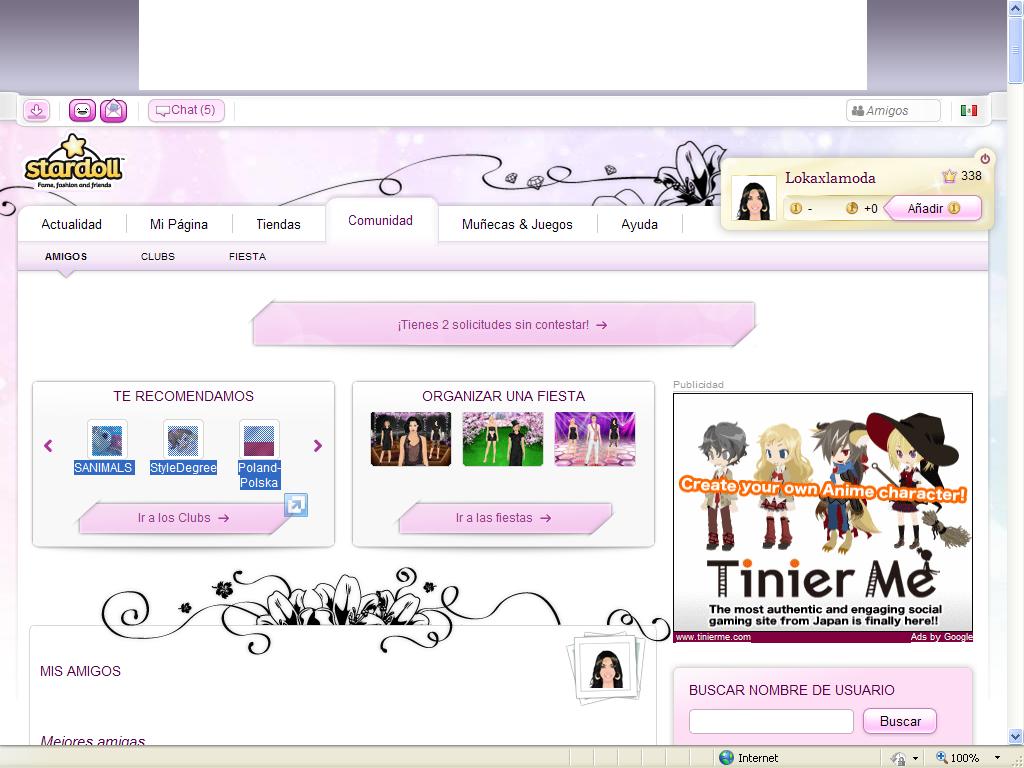The height and width of the screenshot is (768, 1024).
Task: Open the Muñecas & Juegos tab
Action: click(517, 224)
